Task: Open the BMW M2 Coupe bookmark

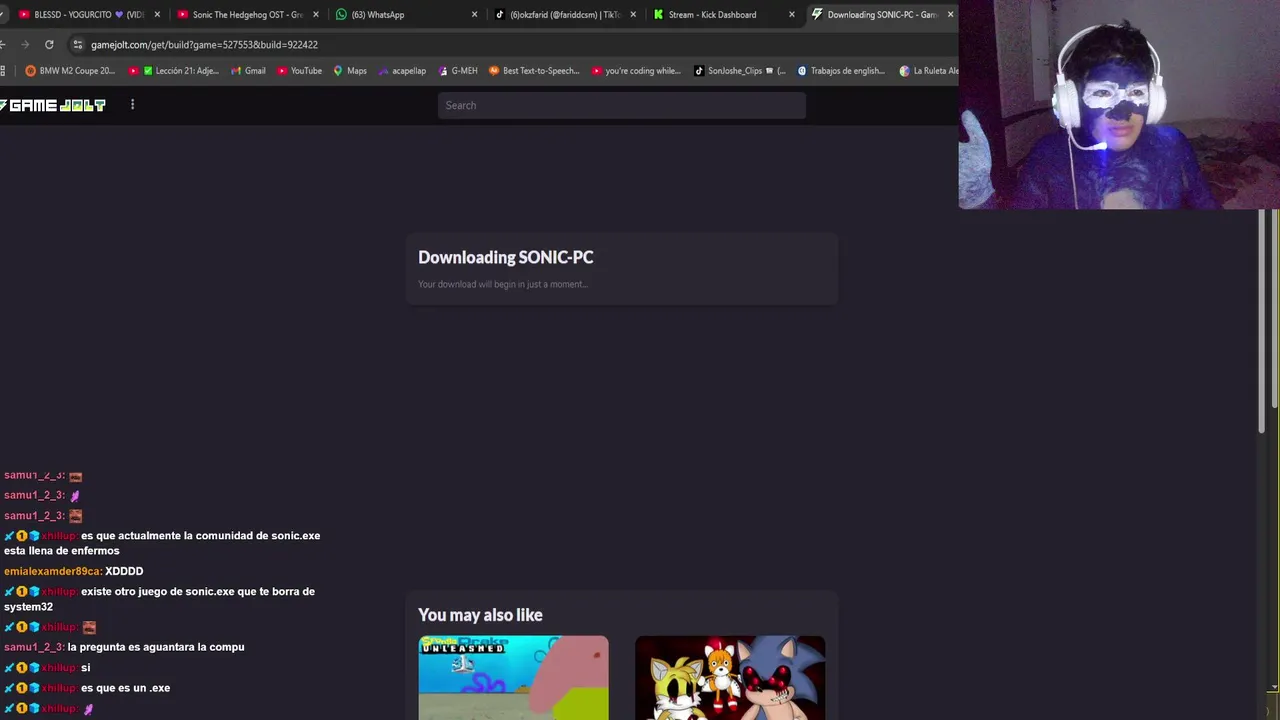Action: (70, 71)
